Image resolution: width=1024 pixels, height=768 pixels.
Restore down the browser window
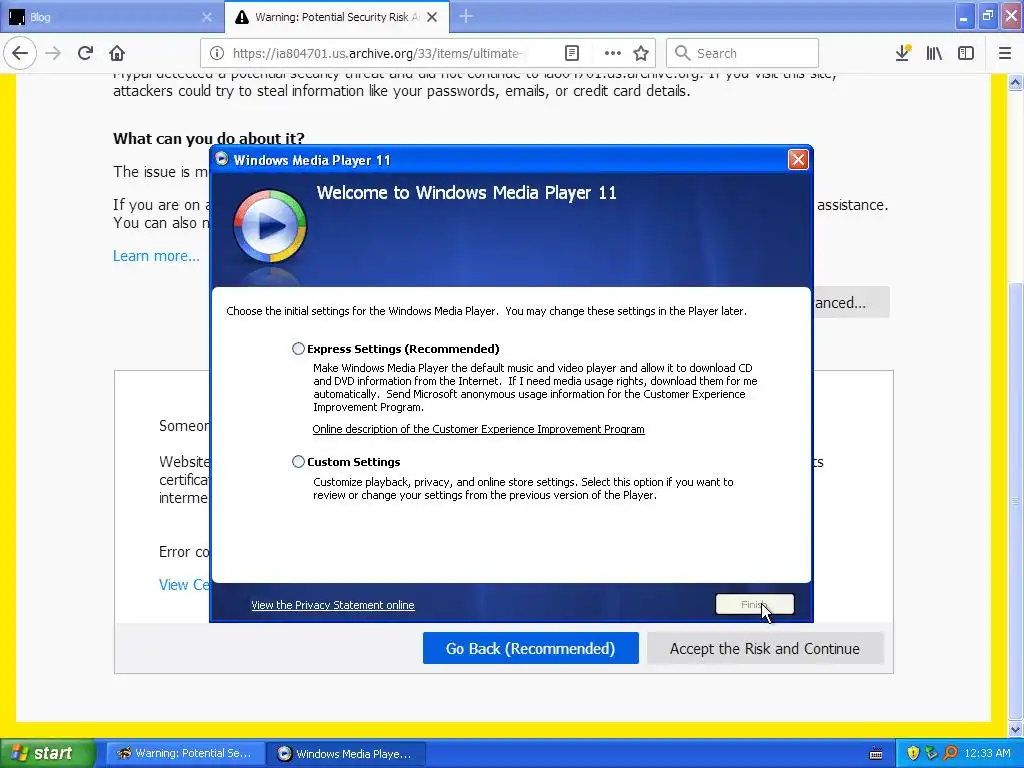click(987, 16)
